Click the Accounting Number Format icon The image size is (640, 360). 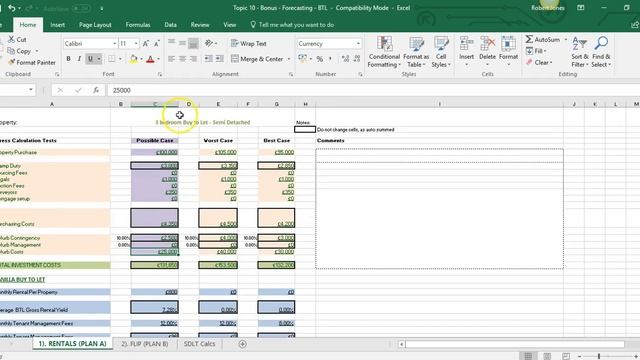click(303, 59)
